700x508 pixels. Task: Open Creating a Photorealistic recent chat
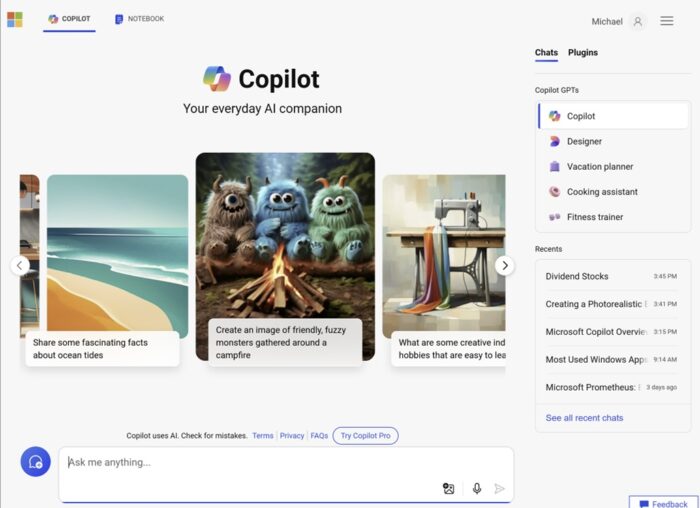pyautogui.click(x=611, y=304)
